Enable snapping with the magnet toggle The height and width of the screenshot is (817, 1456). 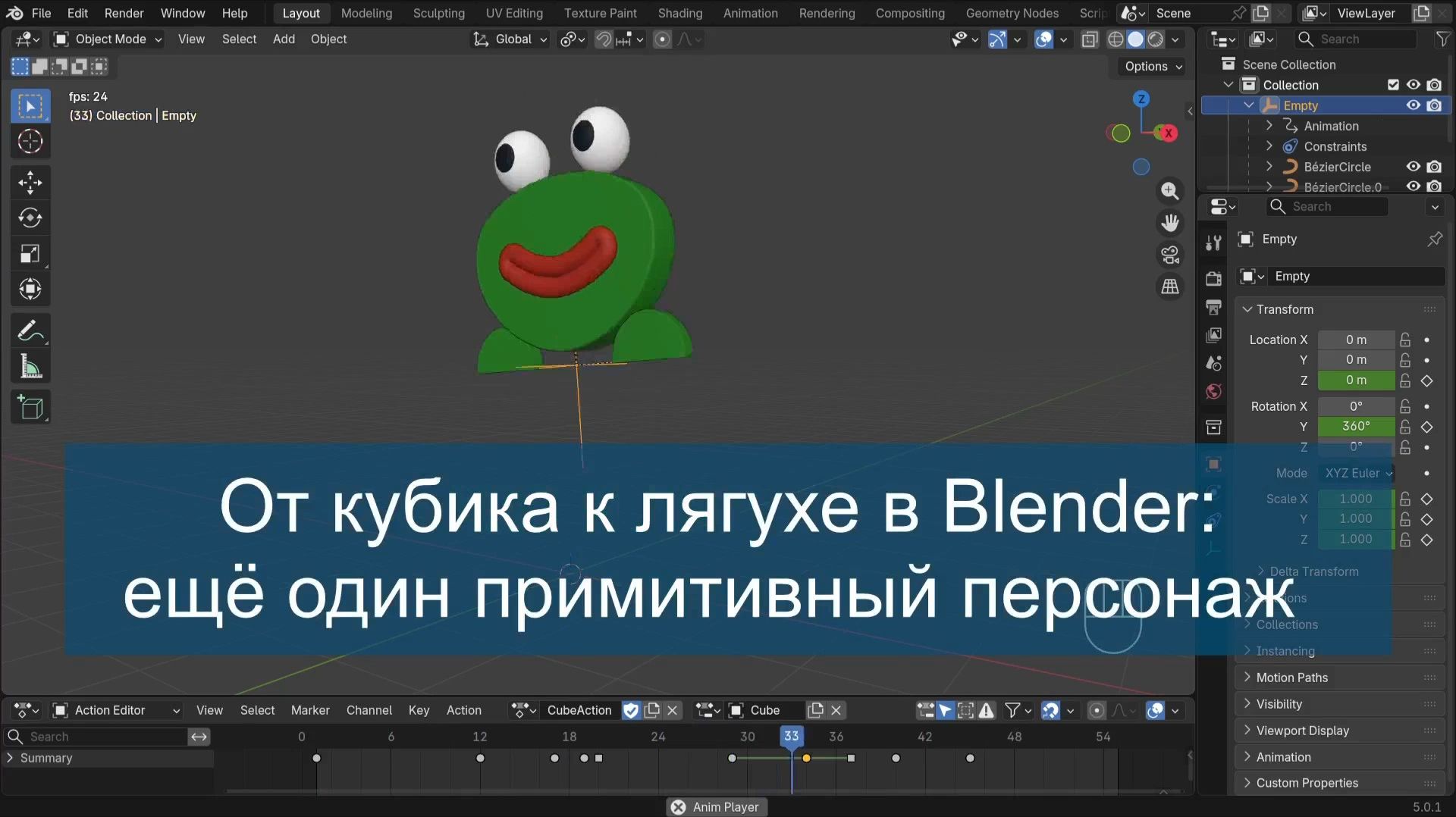point(603,39)
